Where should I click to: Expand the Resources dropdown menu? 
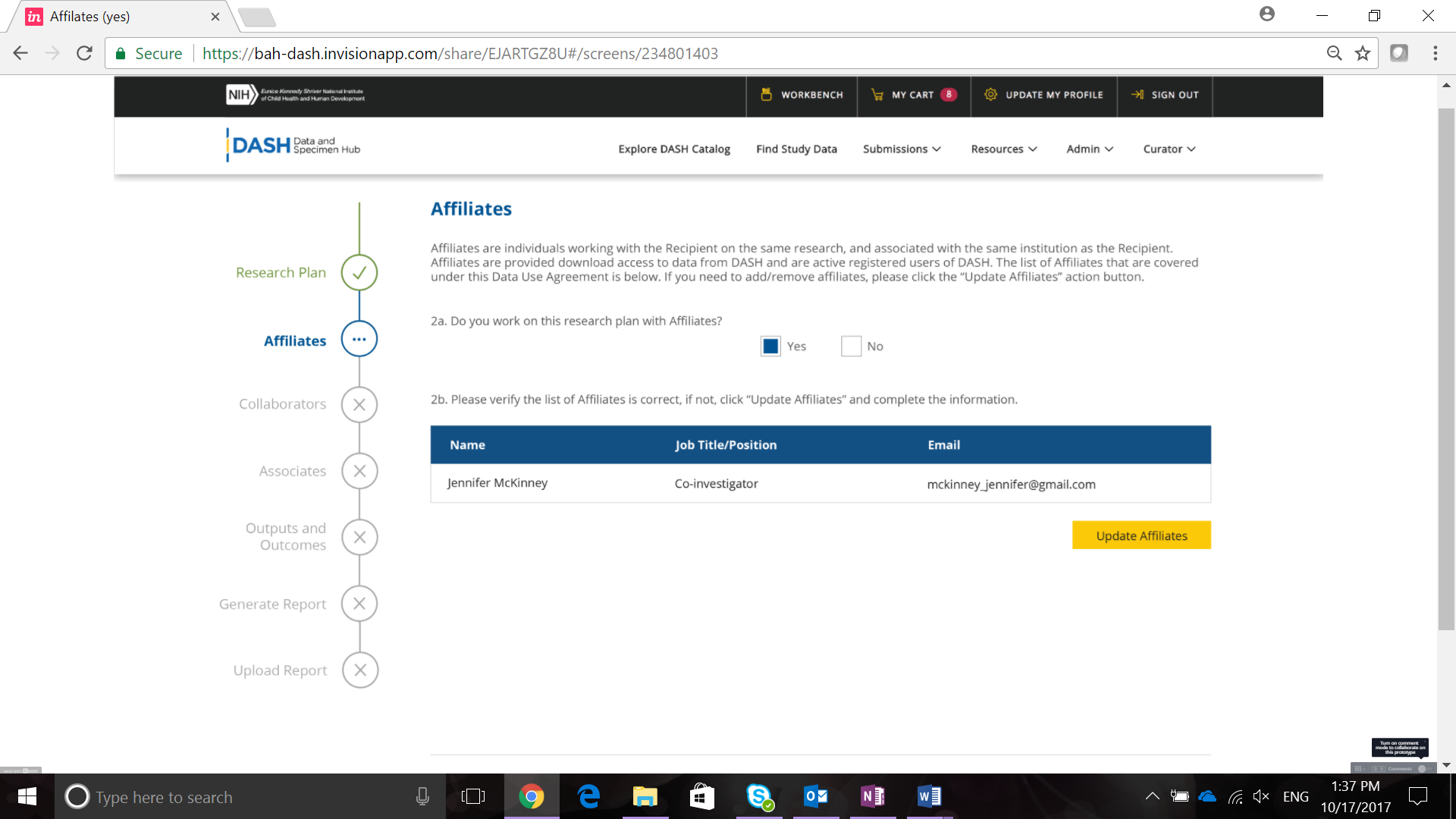pos(1003,149)
